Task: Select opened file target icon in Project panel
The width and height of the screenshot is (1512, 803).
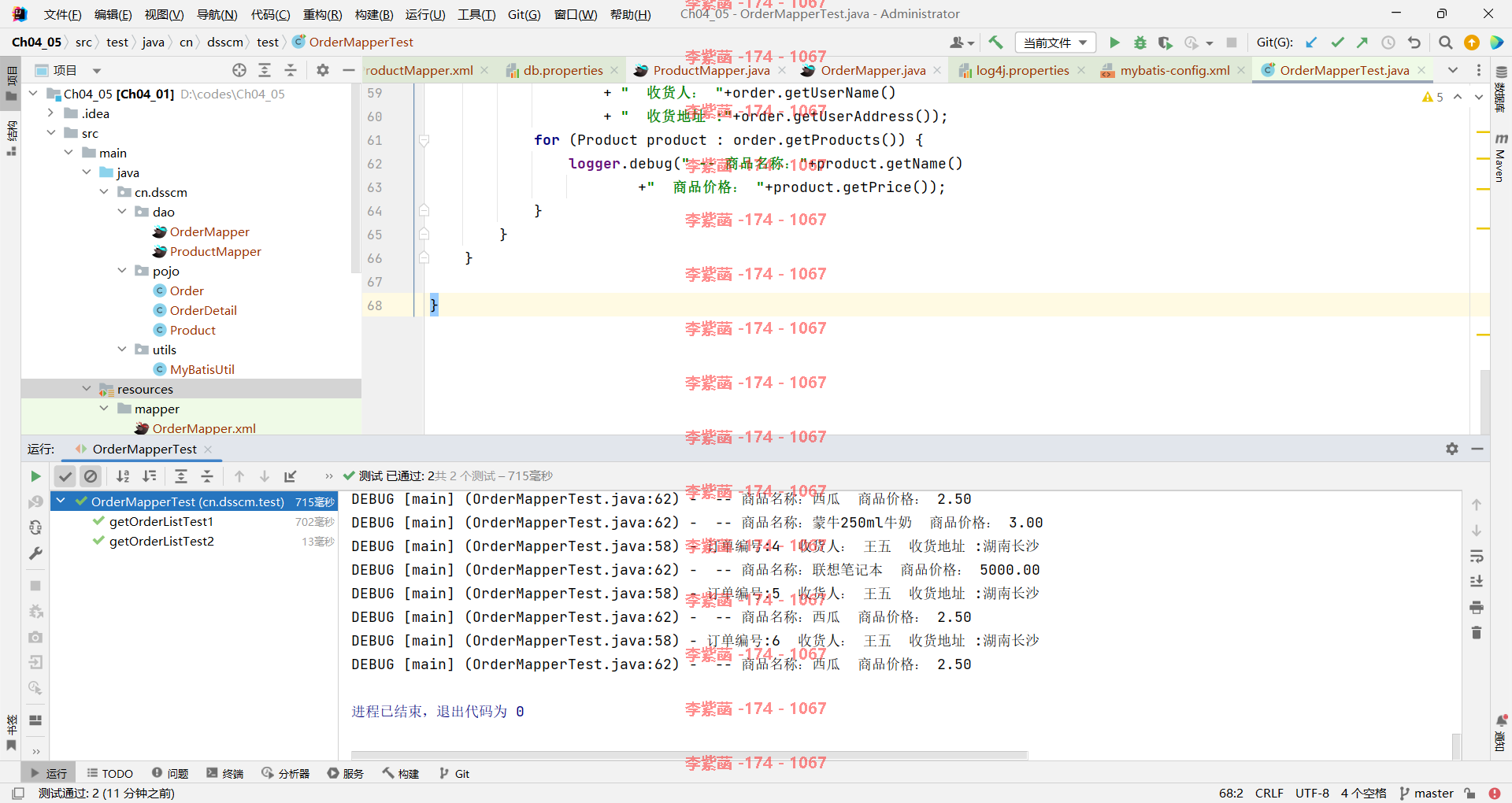Action: click(239, 70)
